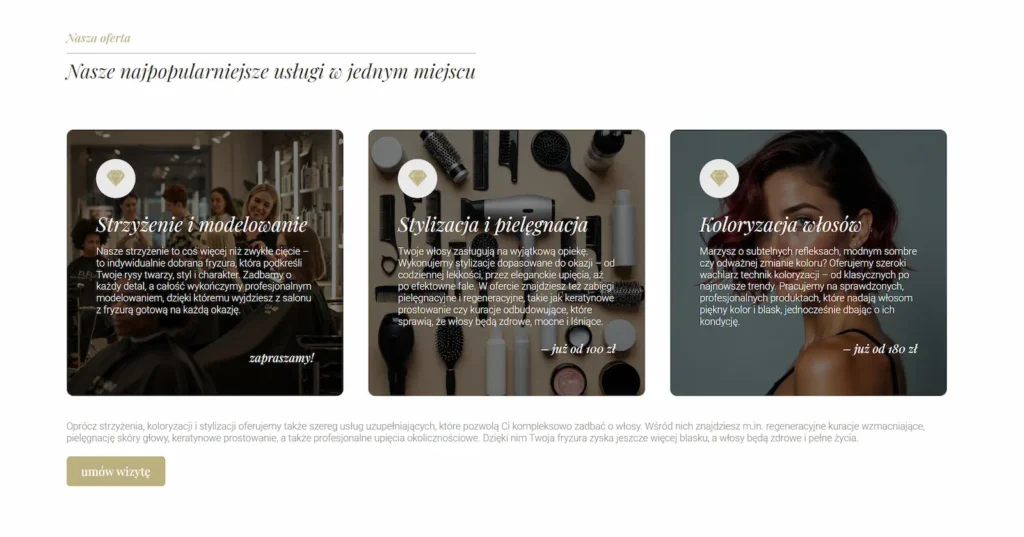Screen dimensions: 1024x537
Task: Click the paragraph starting 'Oprócz strzyżenia, koloryzacji'
Action: [495, 432]
